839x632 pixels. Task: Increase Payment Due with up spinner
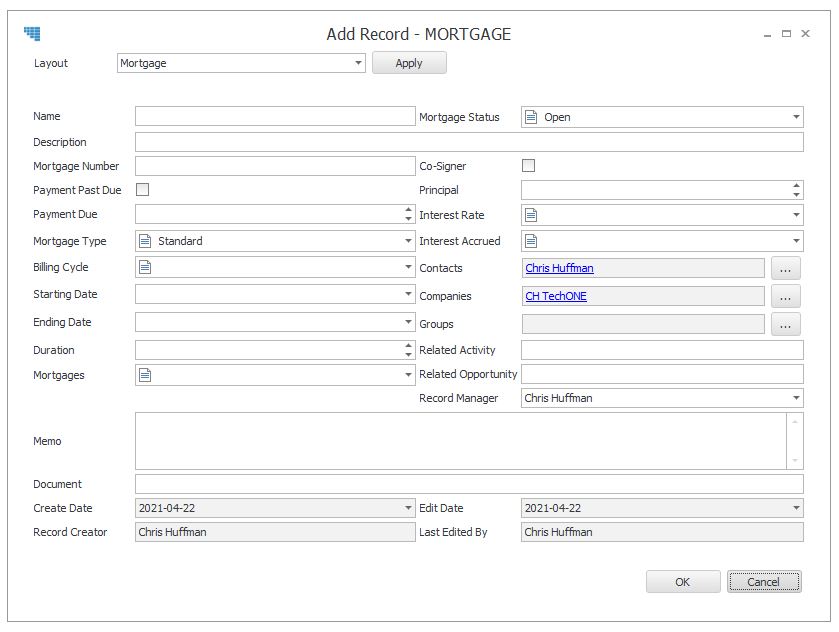pos(409,209)
